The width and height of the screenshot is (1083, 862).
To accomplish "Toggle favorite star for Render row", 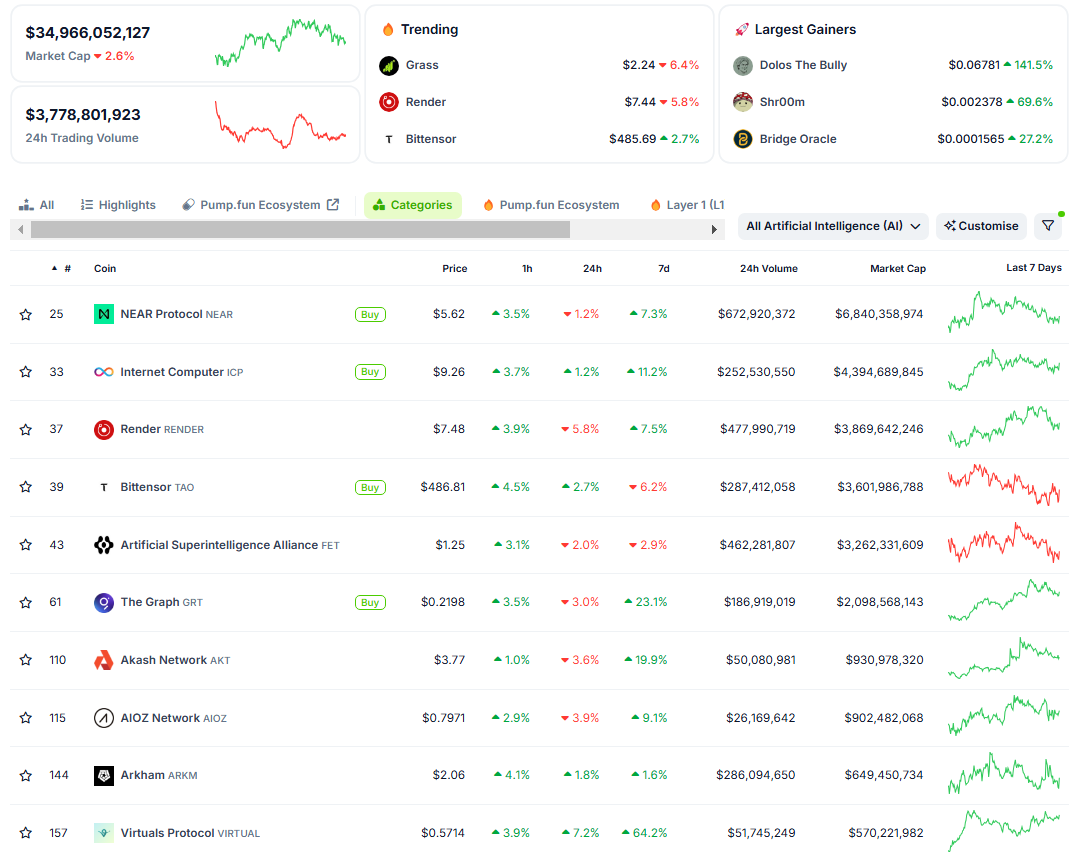I will (x=26, y=430).
